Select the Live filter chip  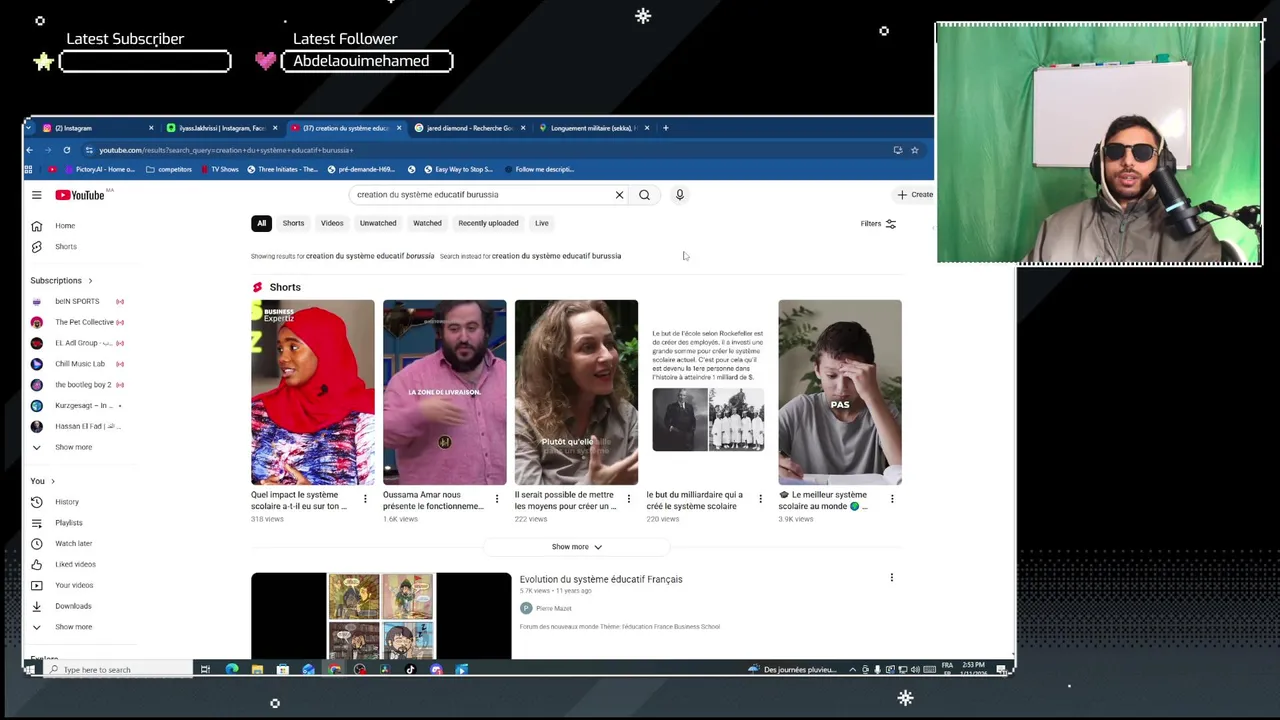(541, 223)
